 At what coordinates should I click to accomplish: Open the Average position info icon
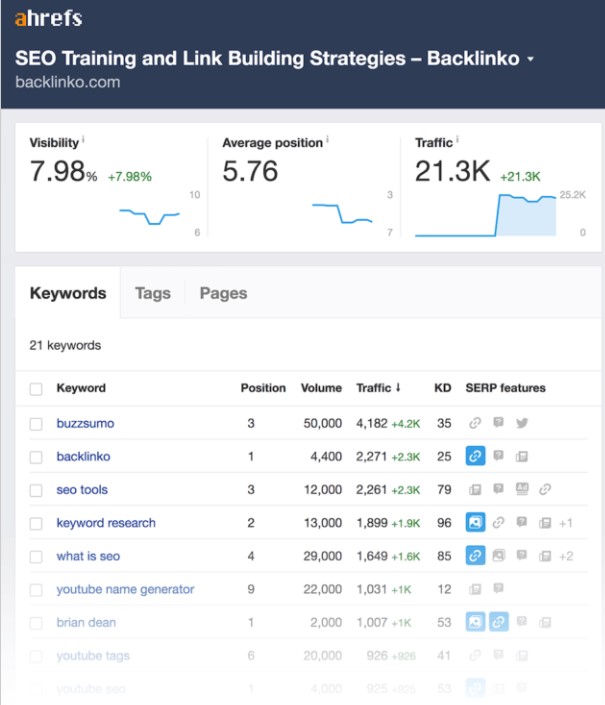(x=328, y=140)
